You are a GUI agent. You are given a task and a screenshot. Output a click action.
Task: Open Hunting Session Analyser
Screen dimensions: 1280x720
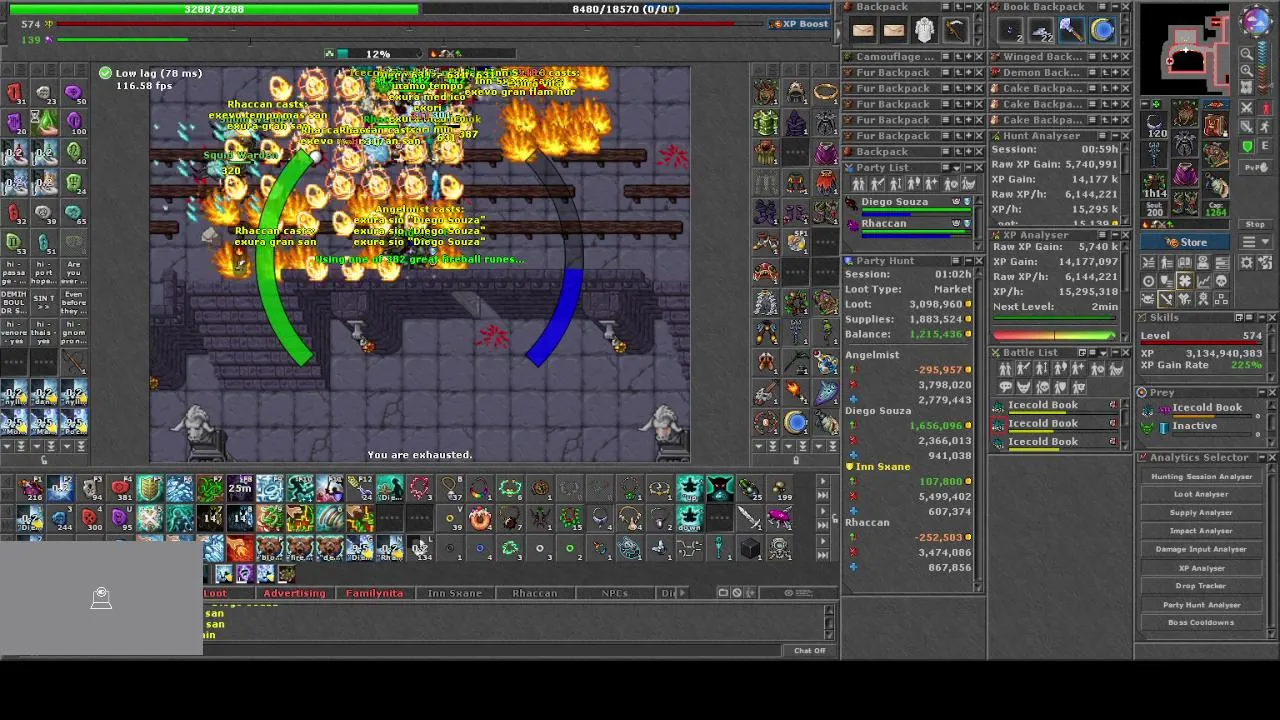tap(1201, 477)
